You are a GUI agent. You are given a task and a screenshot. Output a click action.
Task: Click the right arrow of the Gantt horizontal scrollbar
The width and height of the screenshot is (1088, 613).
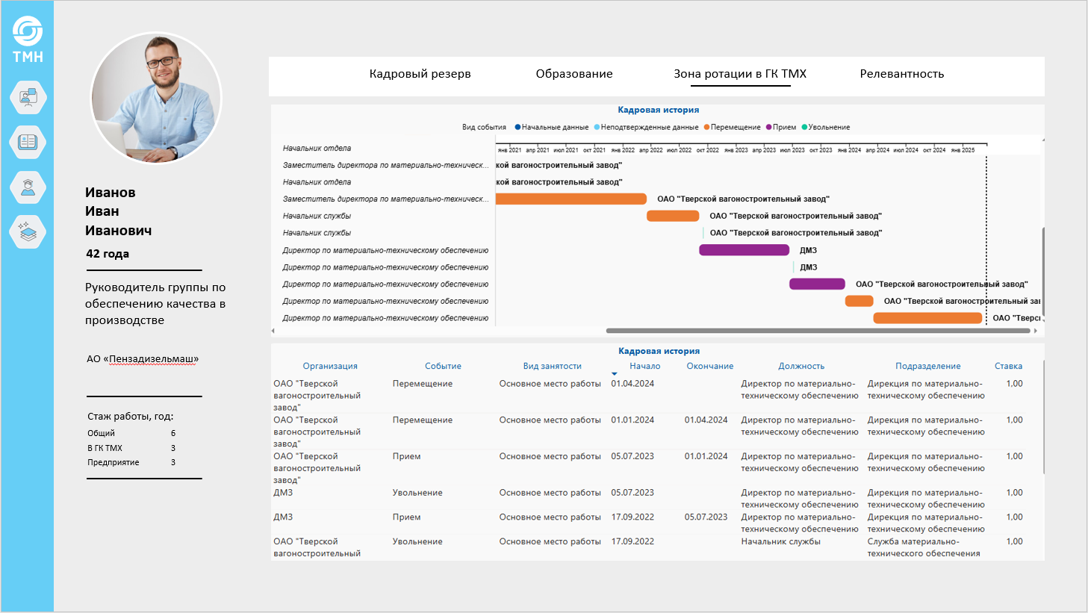click(1035, 331)
